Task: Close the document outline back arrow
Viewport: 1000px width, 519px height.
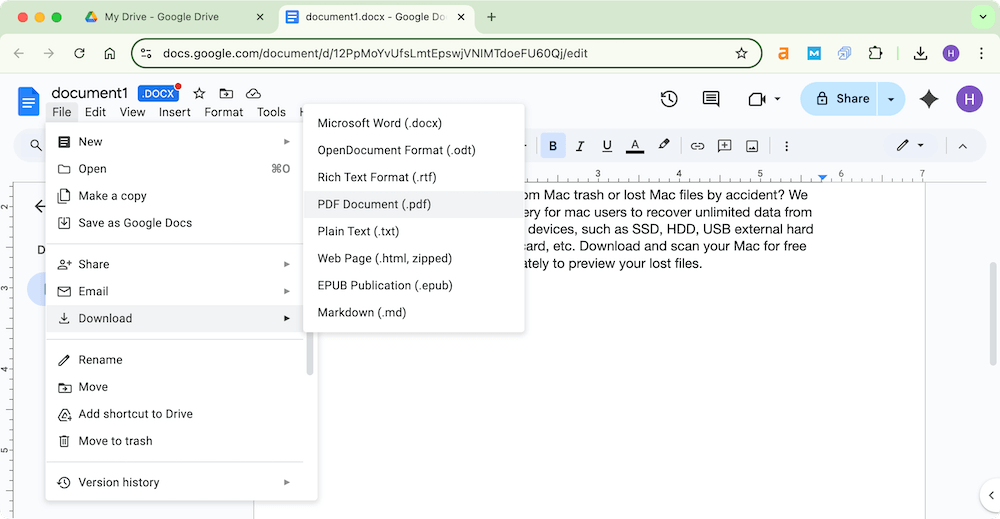Action: coord(40,206)
